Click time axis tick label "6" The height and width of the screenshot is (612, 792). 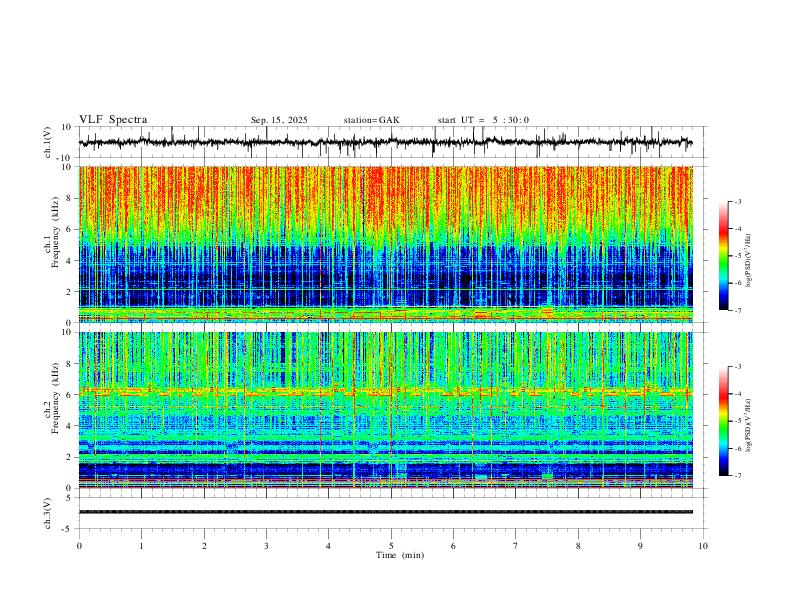pos(454,546)
